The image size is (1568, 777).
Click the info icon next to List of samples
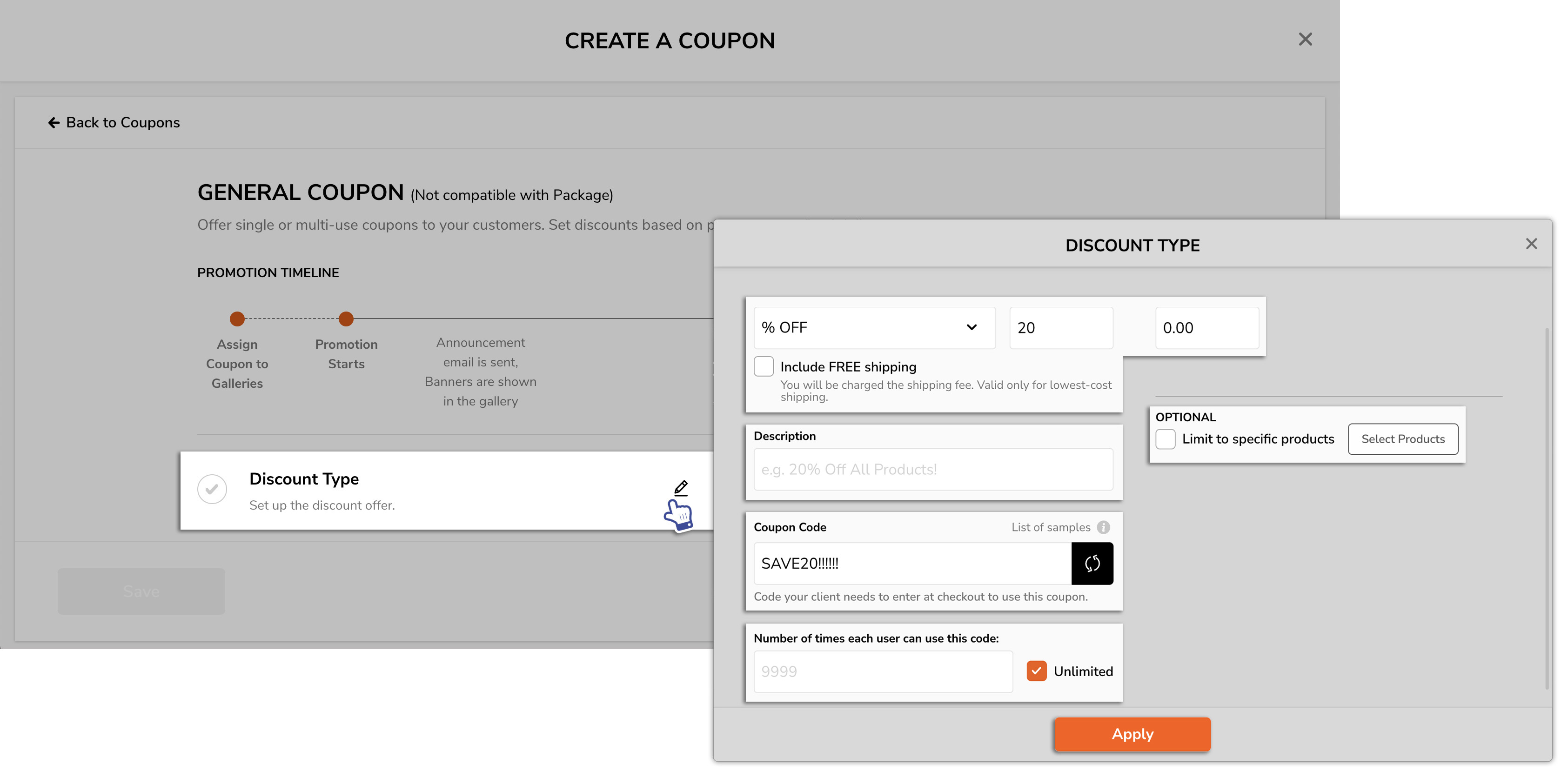tap(1105, 527)
